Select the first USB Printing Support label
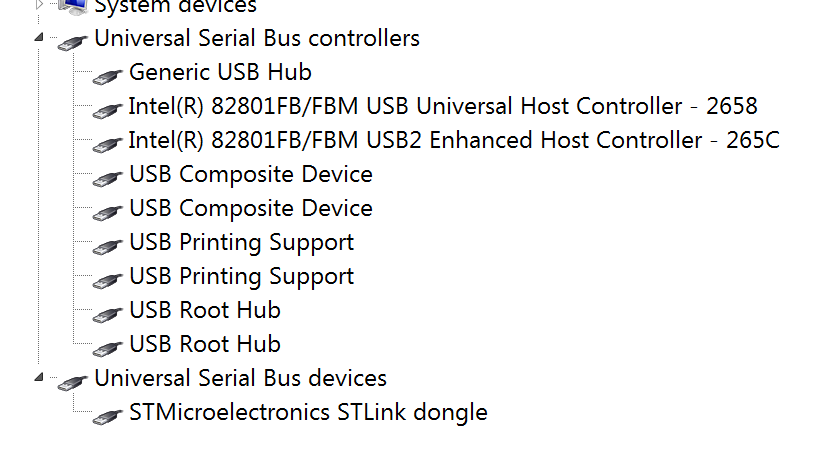The image size is (822, 472). (241, 242)
